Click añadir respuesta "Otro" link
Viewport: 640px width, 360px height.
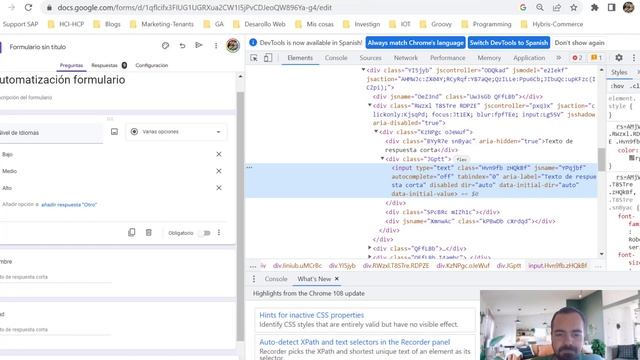click(69, 204)
